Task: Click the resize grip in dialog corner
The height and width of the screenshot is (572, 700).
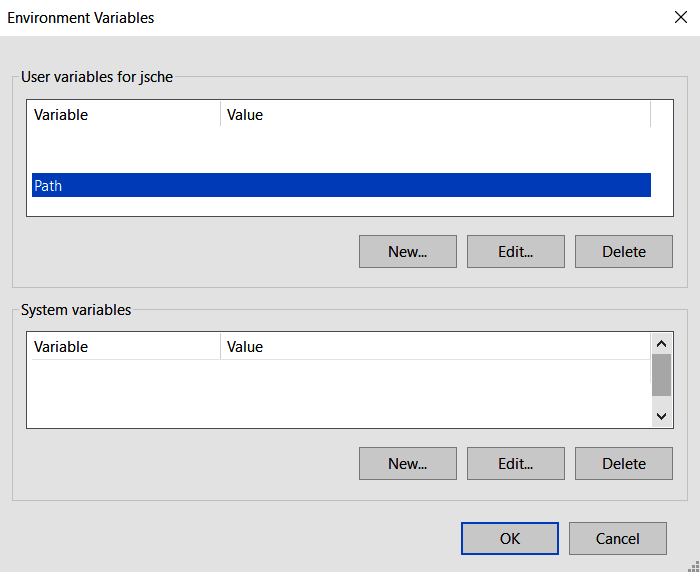Action: (692, 565)
